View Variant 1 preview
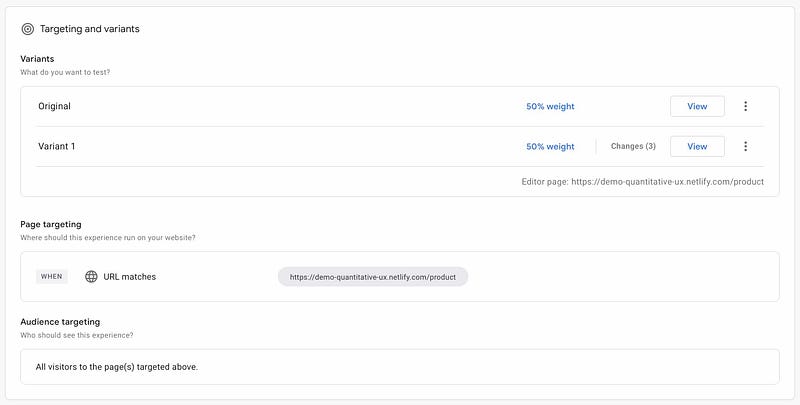 point(697,146)
